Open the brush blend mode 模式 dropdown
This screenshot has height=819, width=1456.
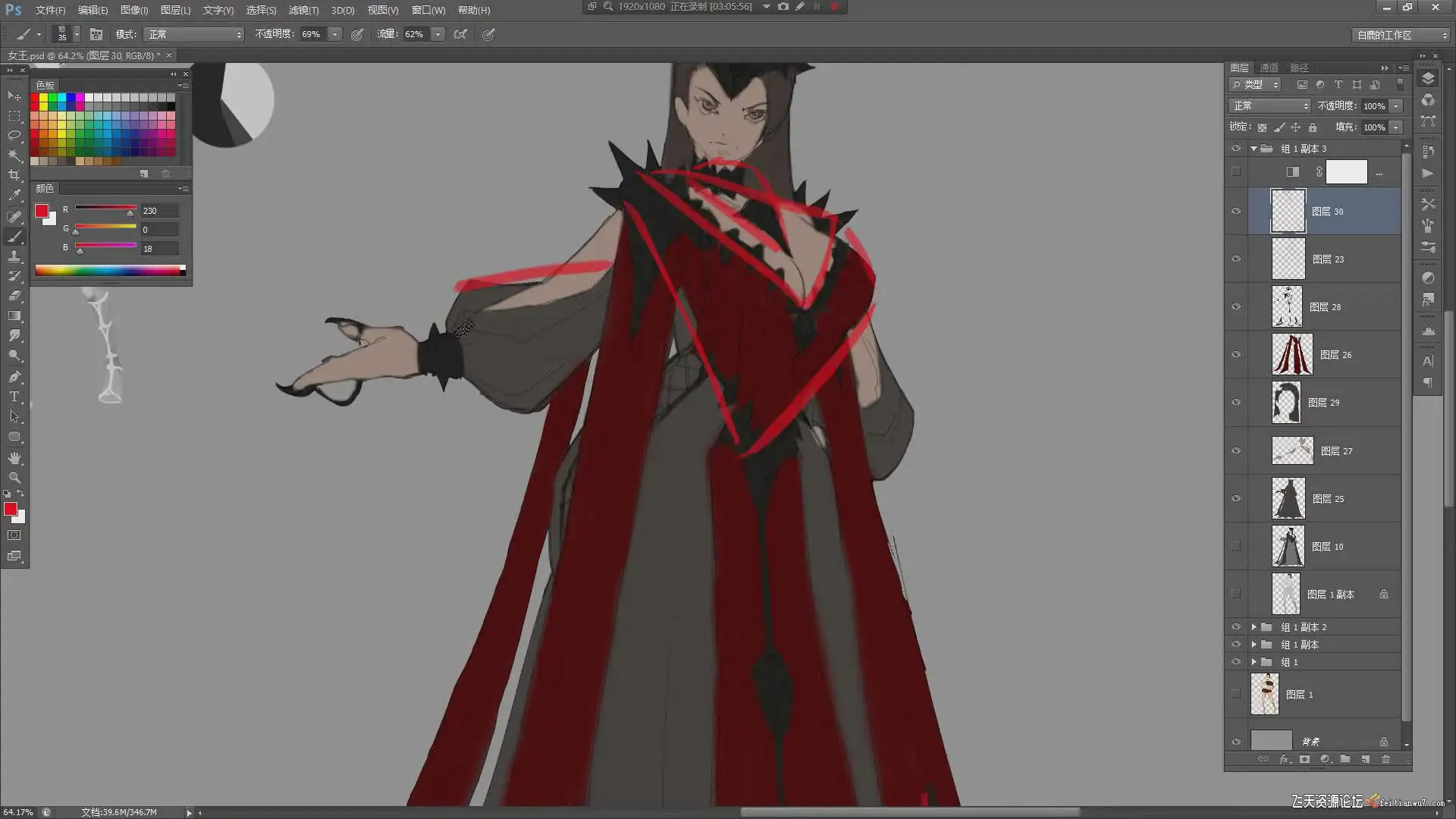point(193,34)
